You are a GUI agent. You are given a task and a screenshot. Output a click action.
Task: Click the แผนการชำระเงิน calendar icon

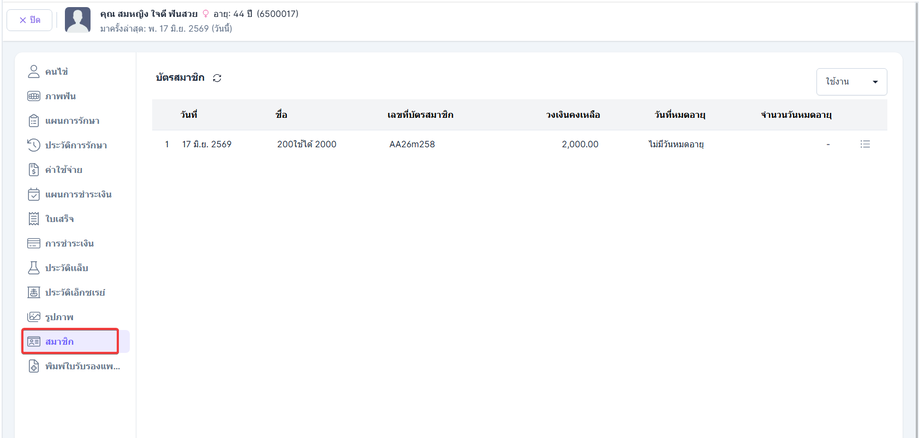[x=33, y=194]
